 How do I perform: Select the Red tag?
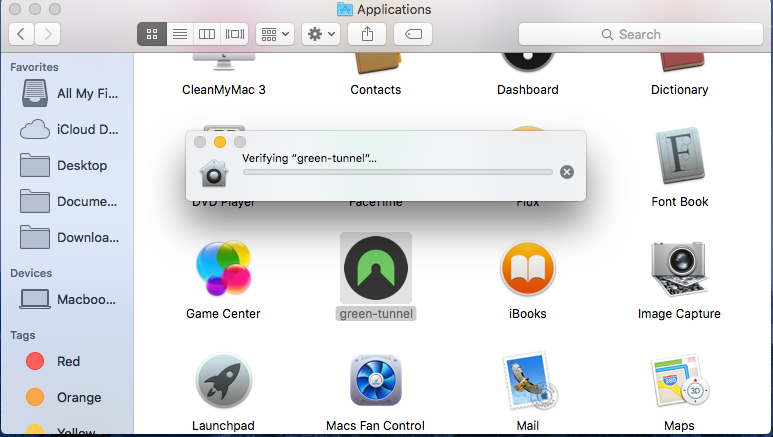click(x=68, y=361)
